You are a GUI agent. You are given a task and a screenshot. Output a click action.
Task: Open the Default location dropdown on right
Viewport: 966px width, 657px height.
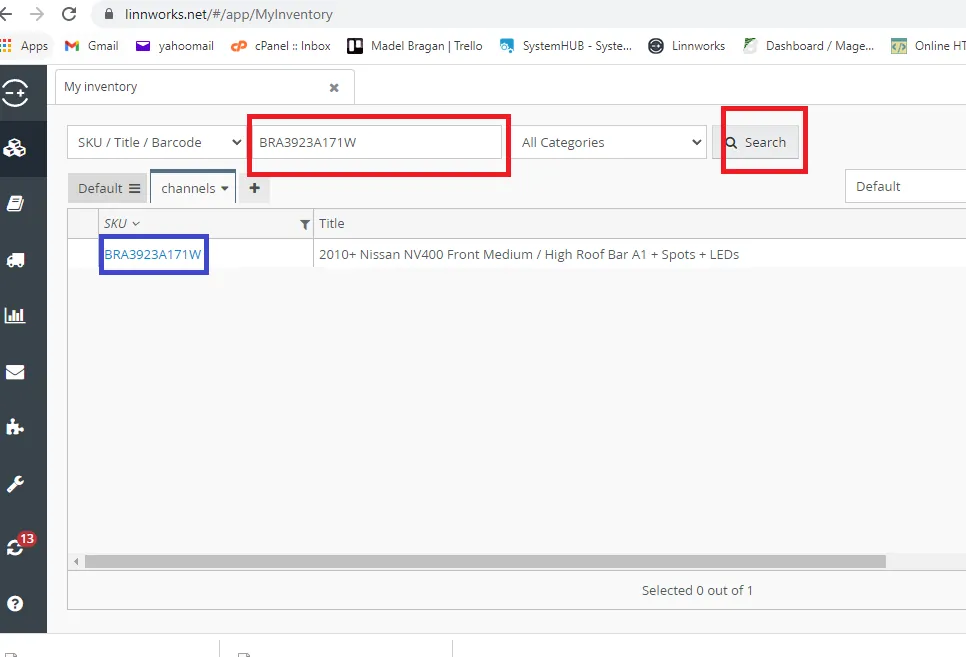[906, 186]
